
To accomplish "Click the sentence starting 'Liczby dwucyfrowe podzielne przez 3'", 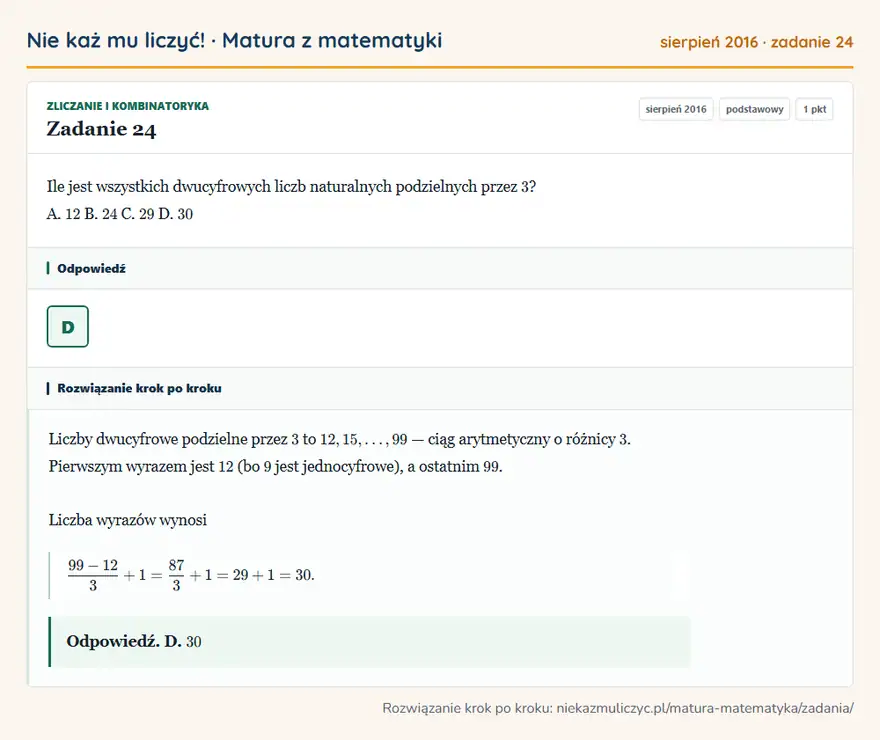I will tap(340, 439).
